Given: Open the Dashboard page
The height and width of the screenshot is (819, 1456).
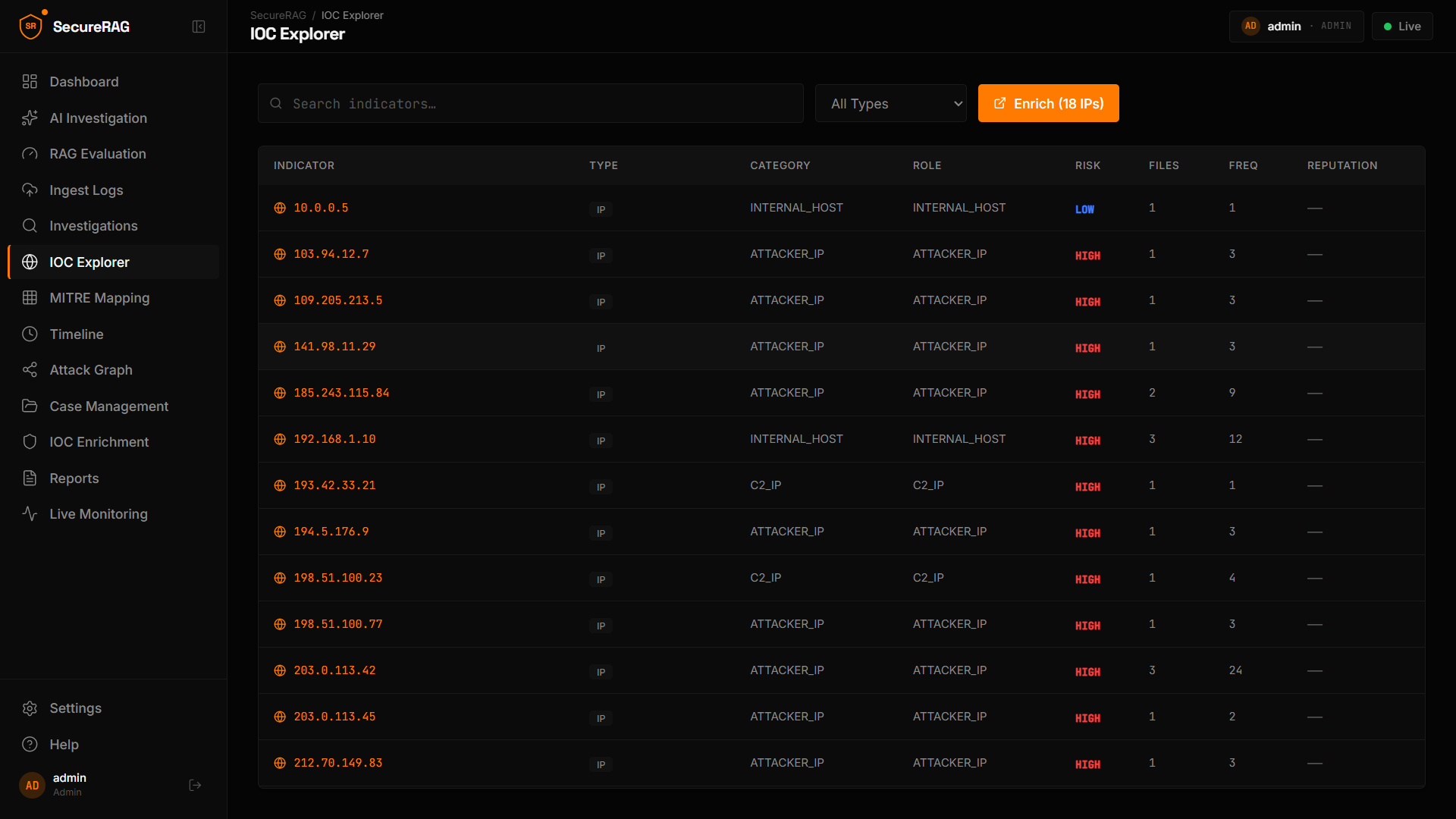Looking at the screenshot, I should (x=114, y=82).
